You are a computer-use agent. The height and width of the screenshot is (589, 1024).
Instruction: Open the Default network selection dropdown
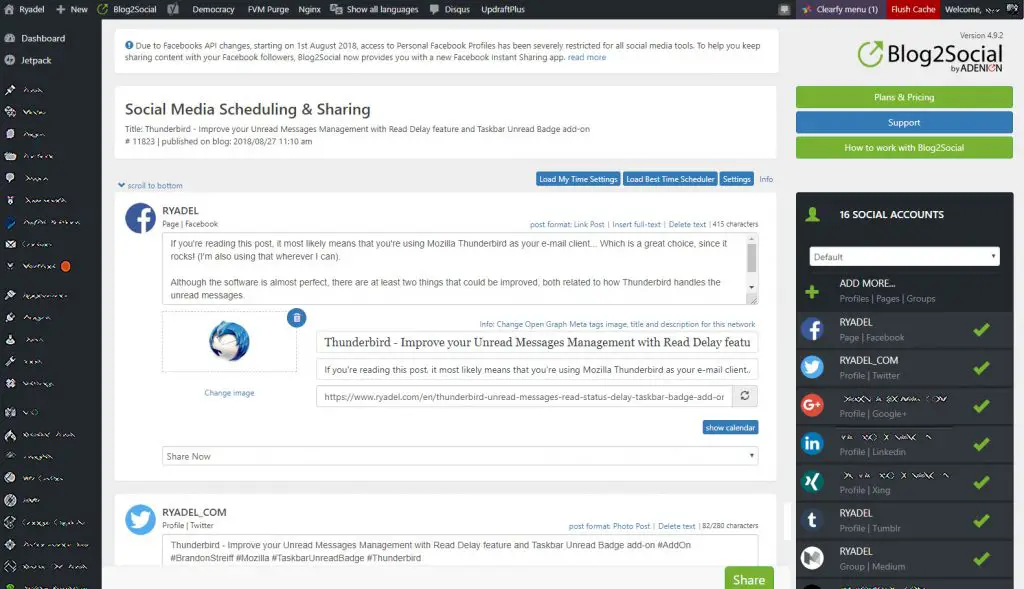(x=904, y=257)
